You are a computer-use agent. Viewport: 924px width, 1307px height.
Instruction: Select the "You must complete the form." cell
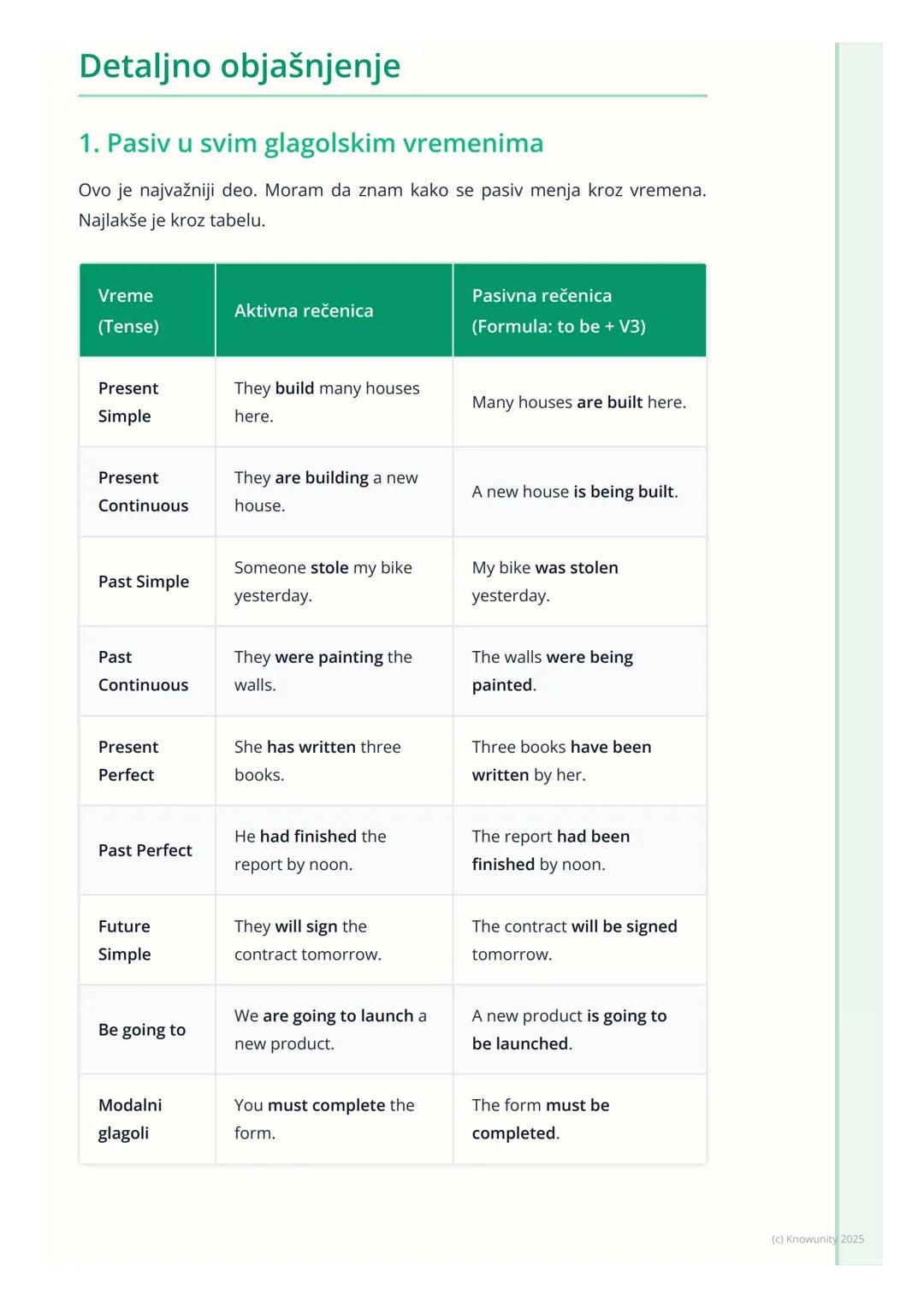(x=324, y=1119)
